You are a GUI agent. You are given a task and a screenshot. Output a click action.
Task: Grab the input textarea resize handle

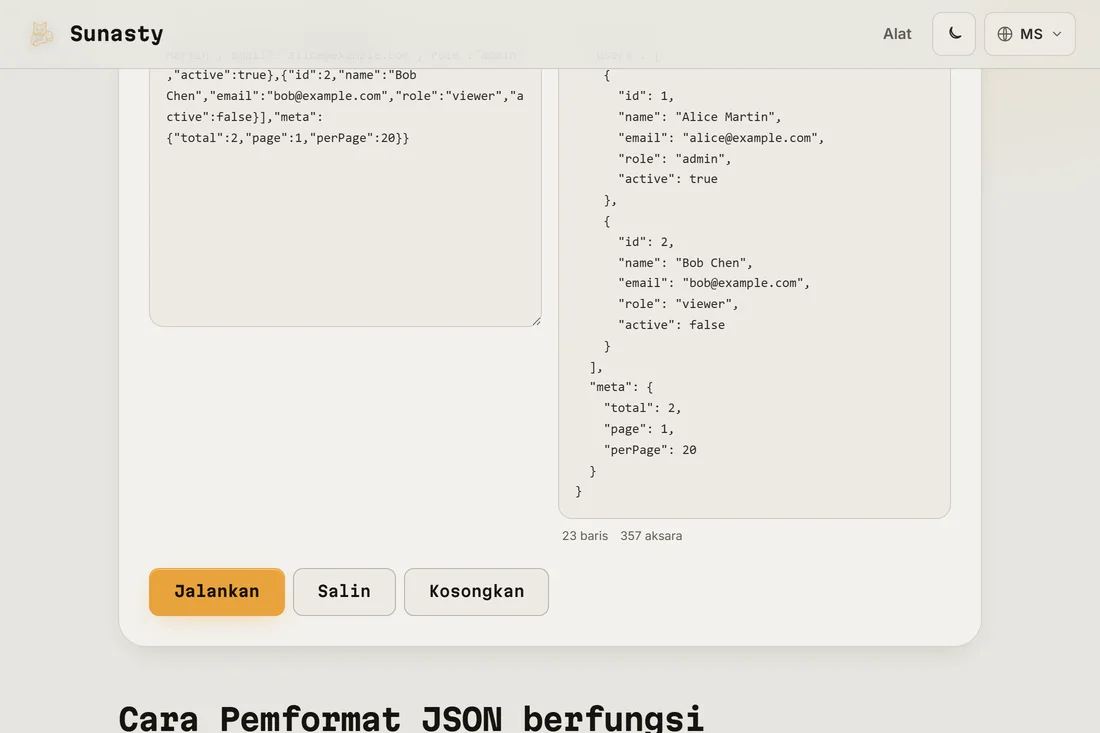pyautogui.click(x=536, y=321)
